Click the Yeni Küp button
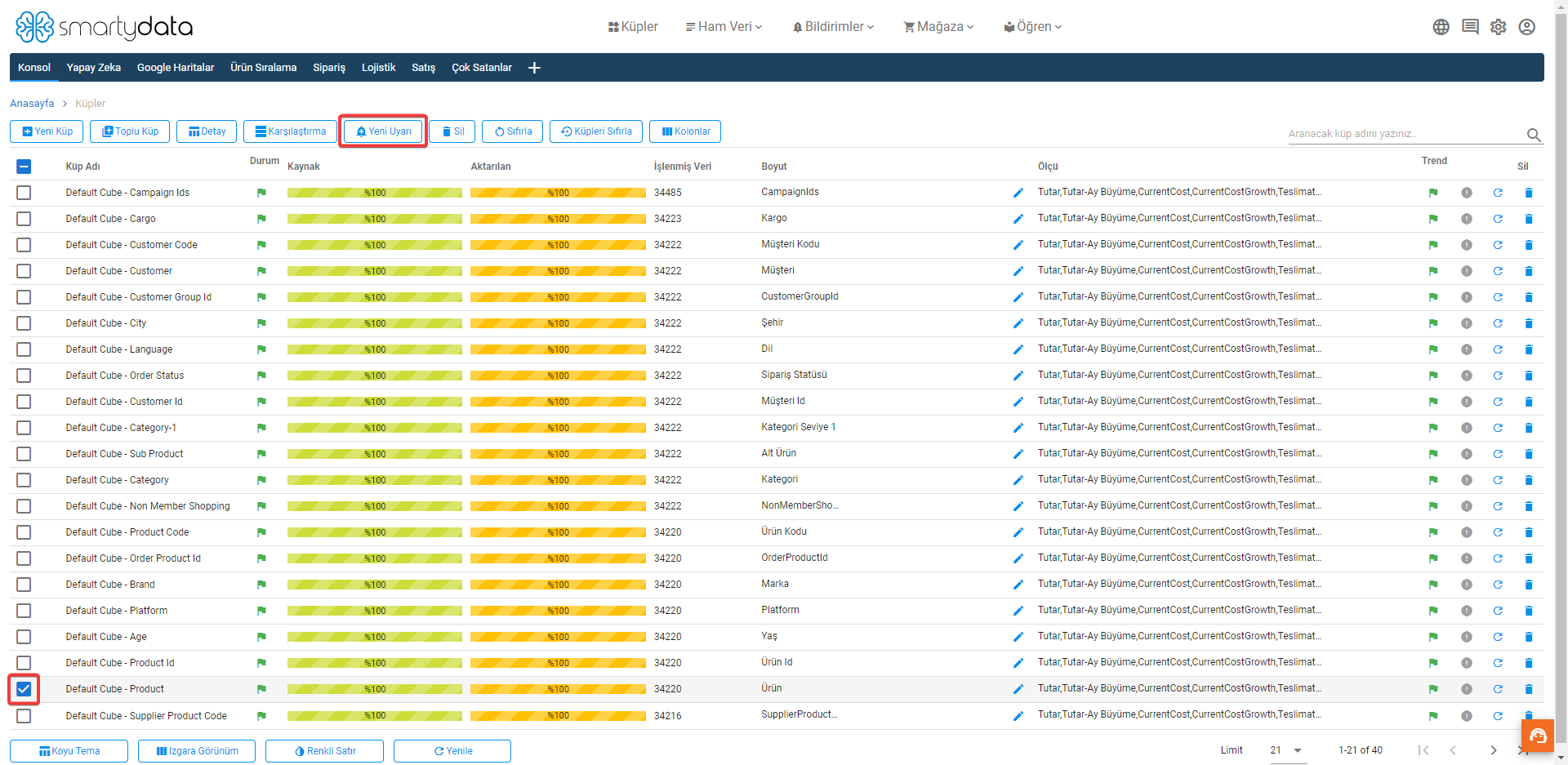 (x=47, y=131)
